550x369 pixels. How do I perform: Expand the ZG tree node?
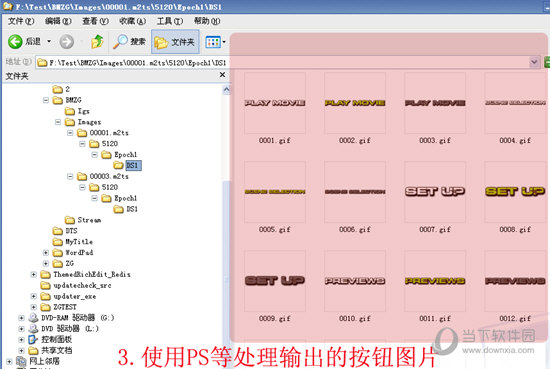(x=46, y=263)
